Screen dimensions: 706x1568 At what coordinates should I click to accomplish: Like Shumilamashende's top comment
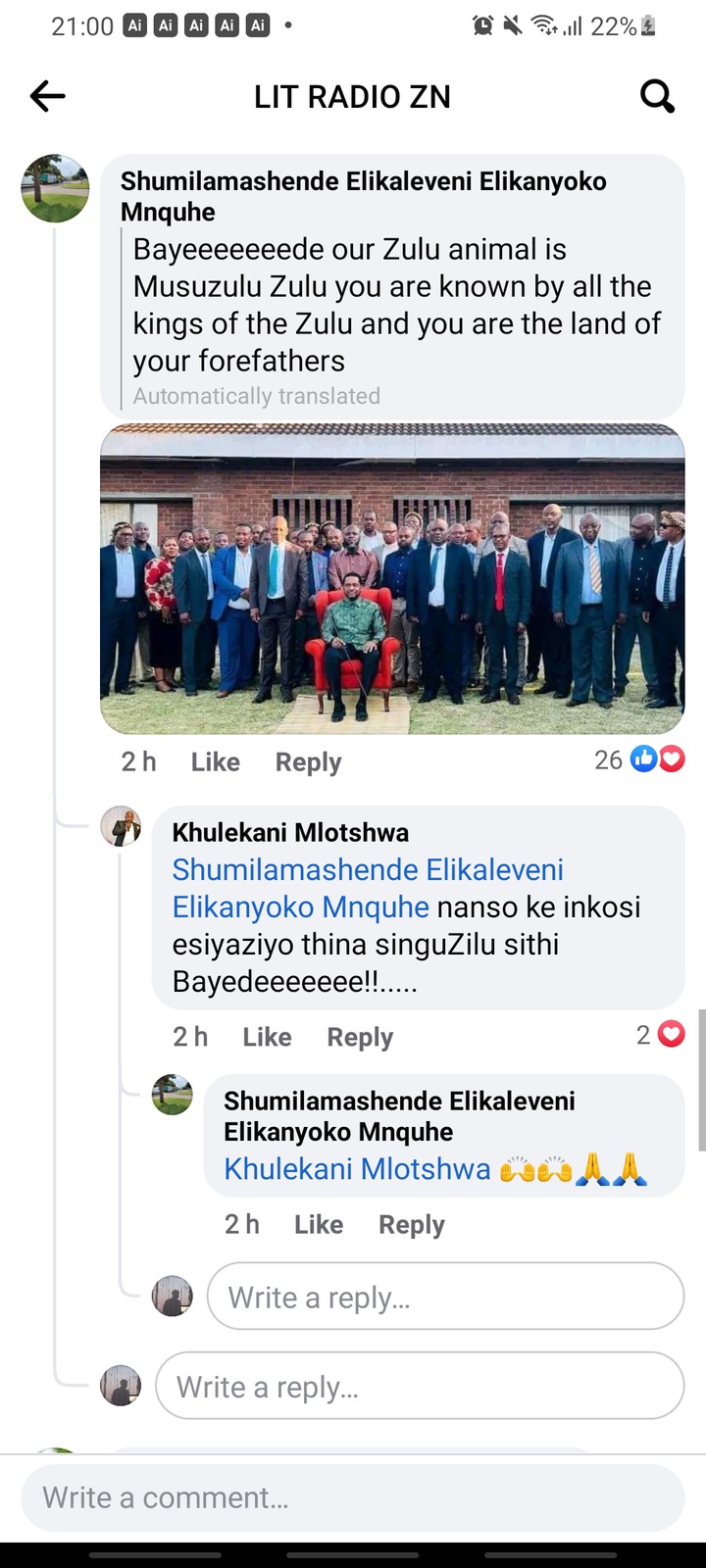[215, 761]
